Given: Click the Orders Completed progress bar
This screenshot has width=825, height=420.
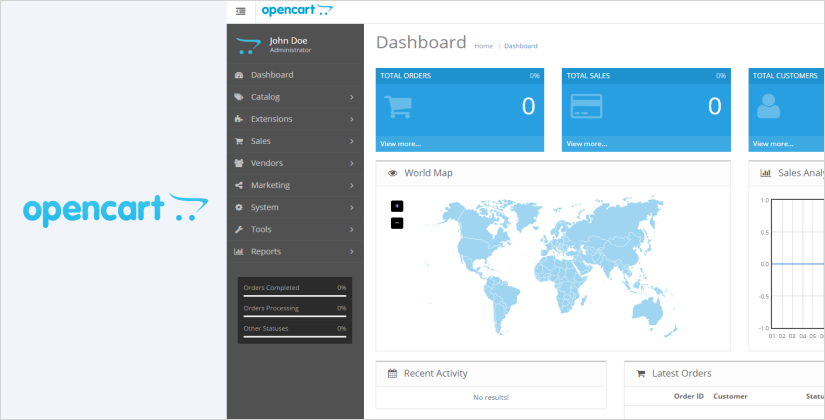Looking at the screenshot, I should [x=294, y=296].
